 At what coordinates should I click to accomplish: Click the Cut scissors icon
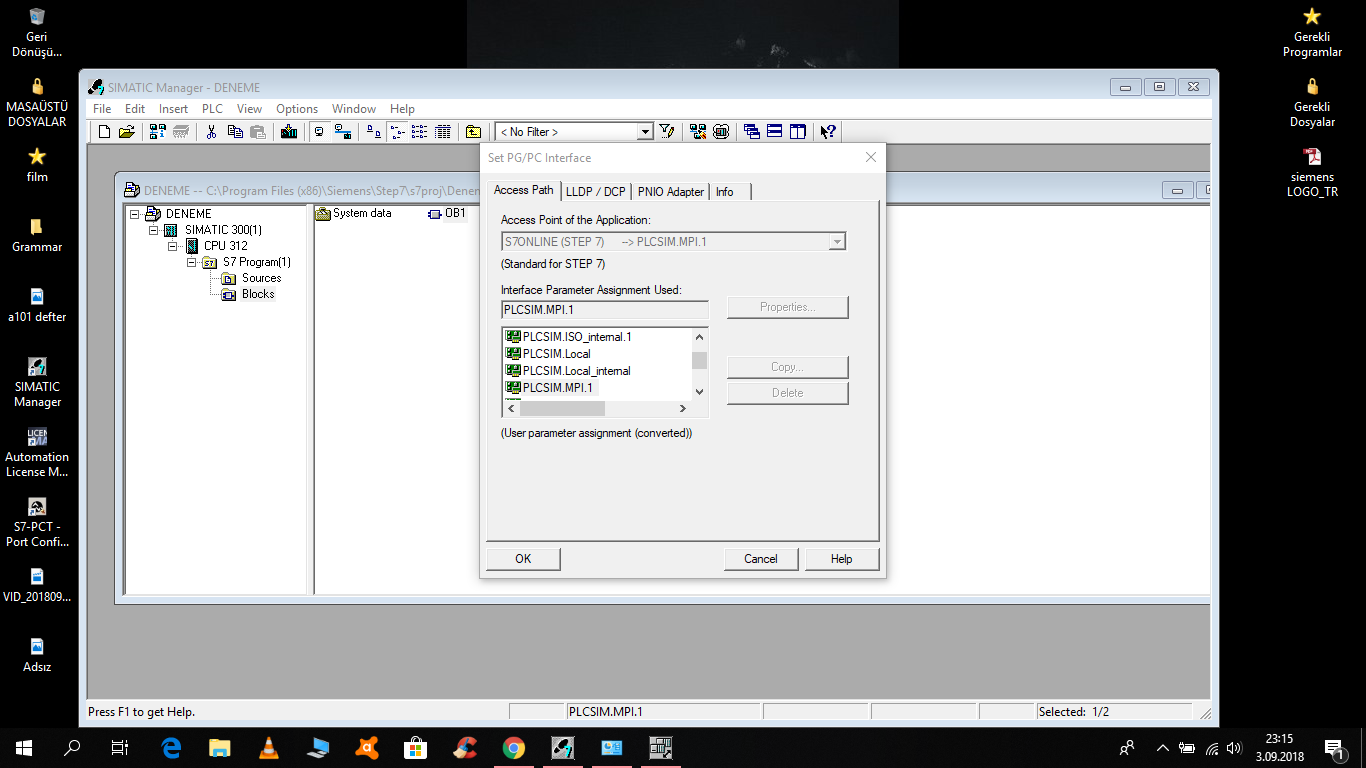click(x=211, y=132)
